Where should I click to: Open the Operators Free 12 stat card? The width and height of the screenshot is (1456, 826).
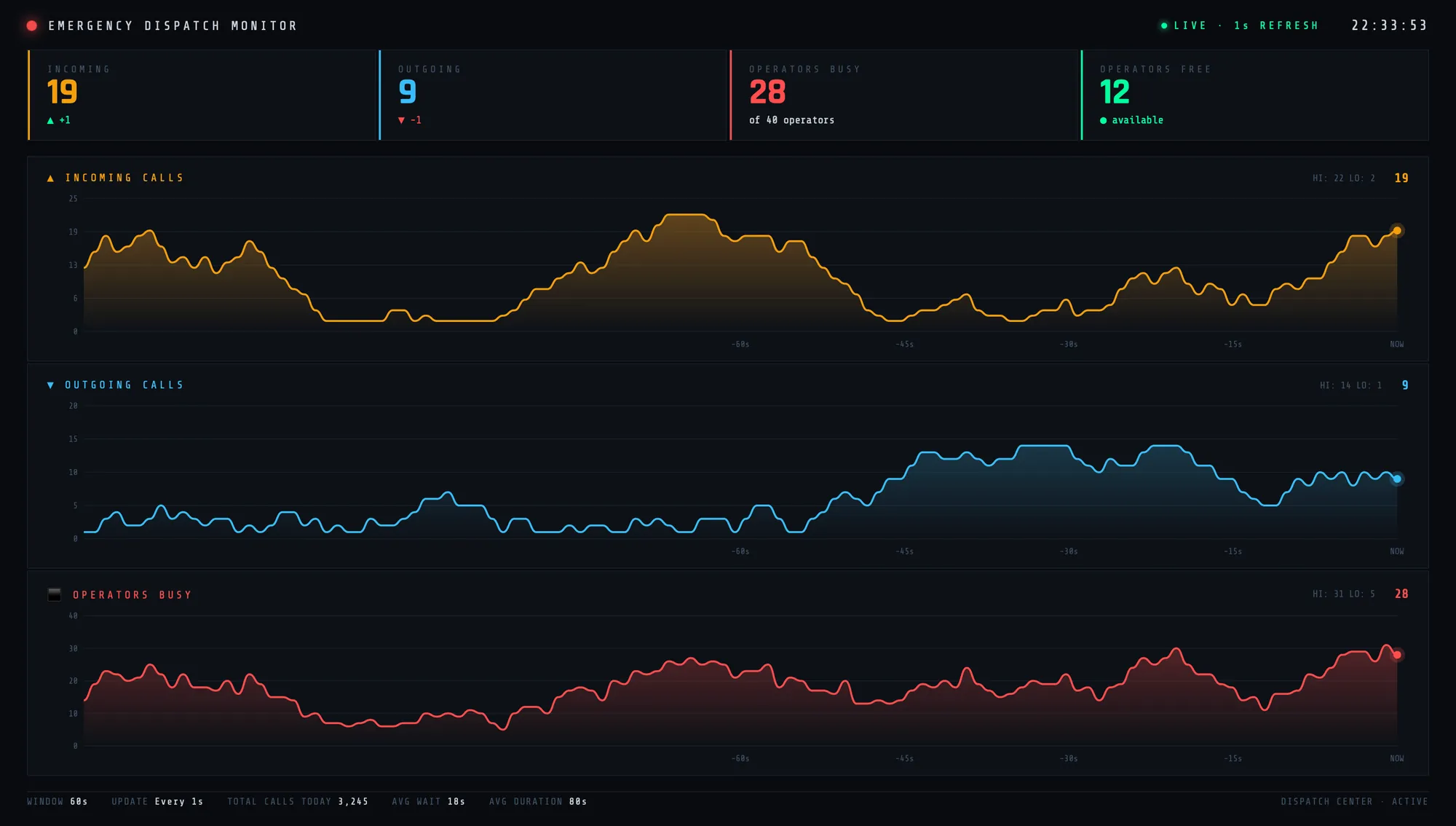coord(1255,95)
